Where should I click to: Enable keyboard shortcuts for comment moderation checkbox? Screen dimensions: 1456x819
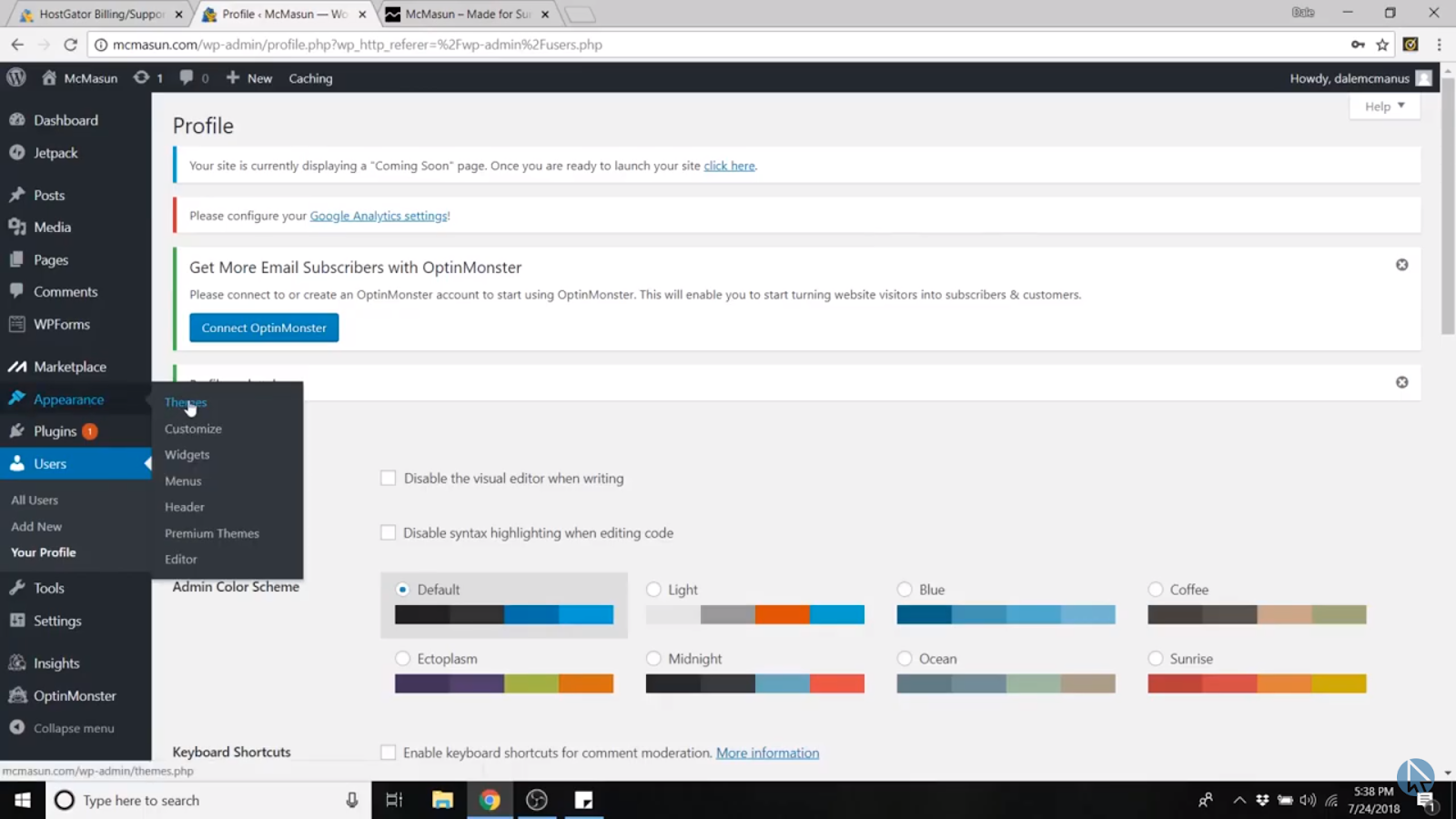[389, 753]
